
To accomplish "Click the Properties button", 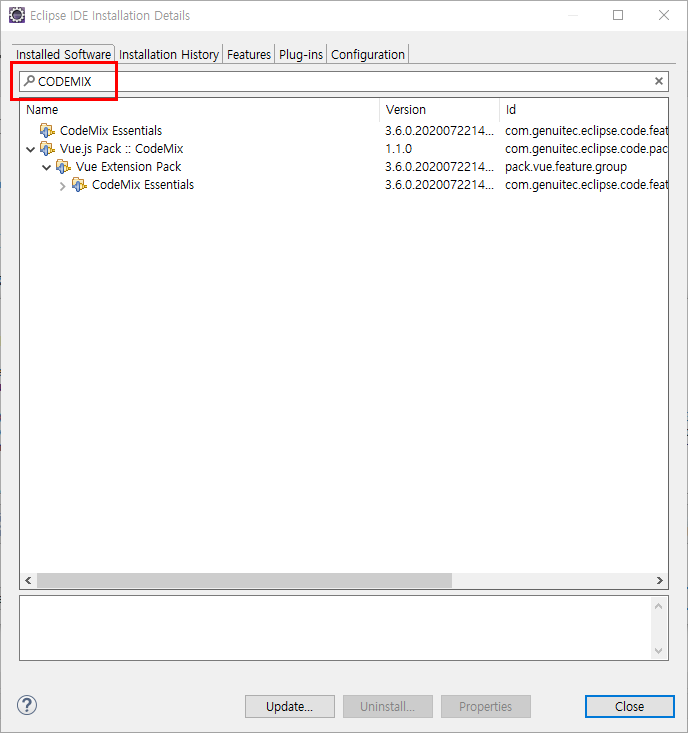I will pos(486,706).
